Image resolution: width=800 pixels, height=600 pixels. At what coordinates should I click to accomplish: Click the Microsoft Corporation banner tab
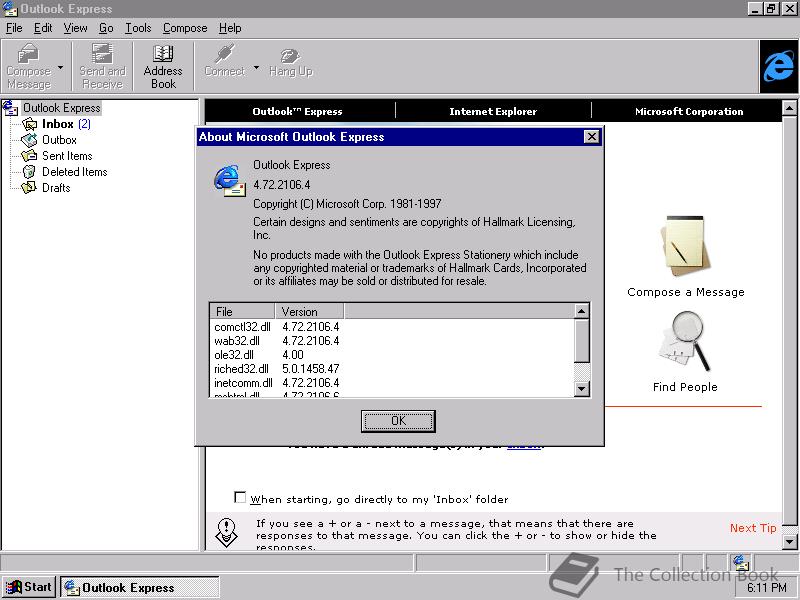689,111
